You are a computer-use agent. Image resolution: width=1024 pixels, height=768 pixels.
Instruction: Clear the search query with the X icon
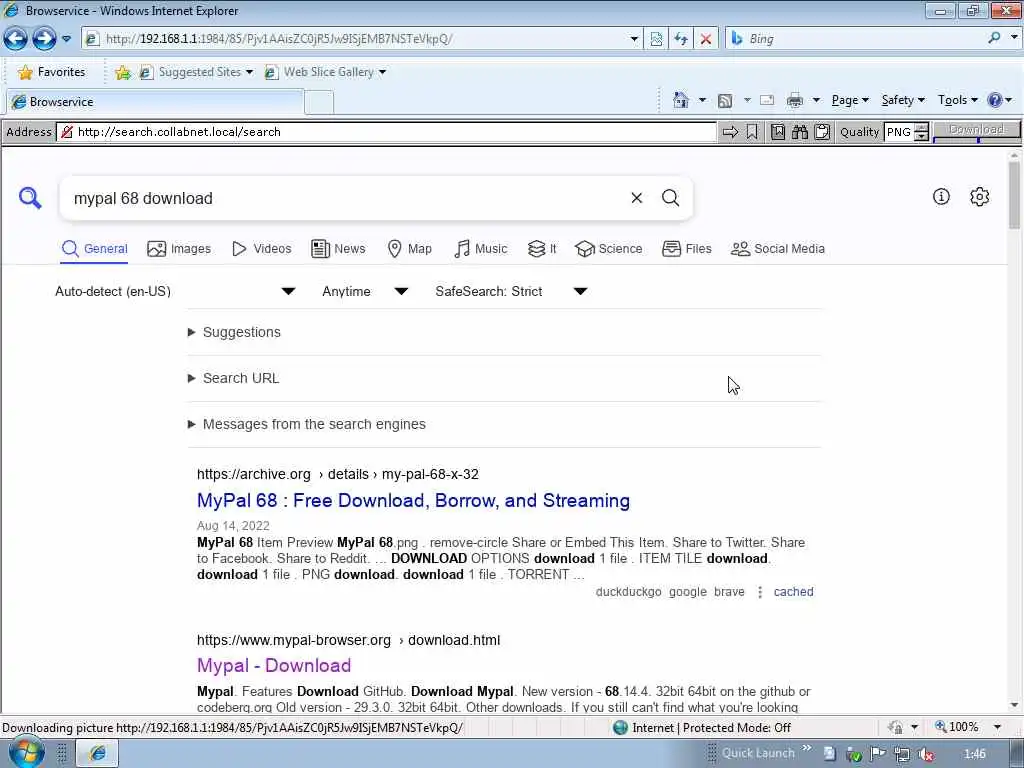coord(637,198)
